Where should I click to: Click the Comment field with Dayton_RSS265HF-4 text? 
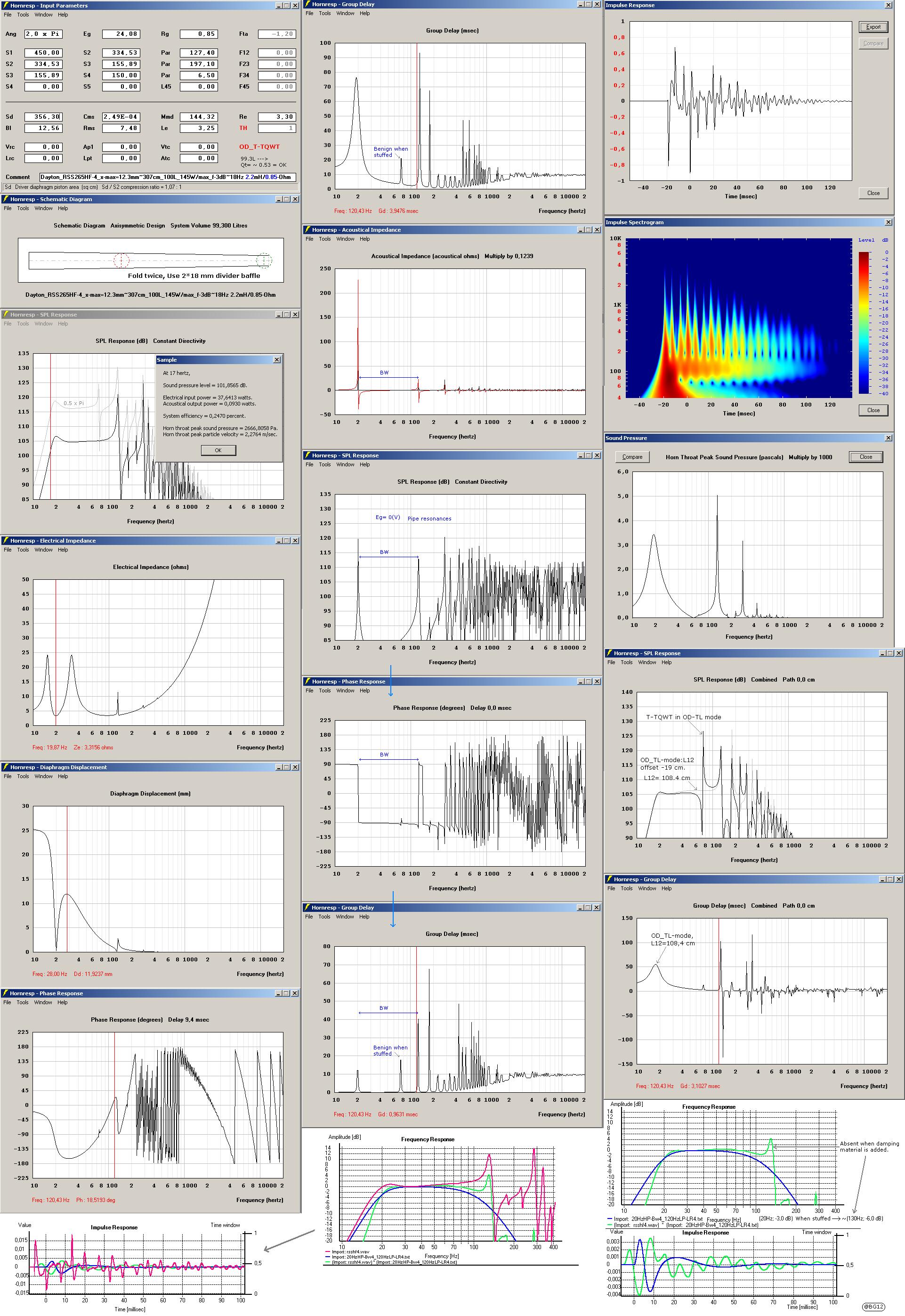(x=168, y=177)
